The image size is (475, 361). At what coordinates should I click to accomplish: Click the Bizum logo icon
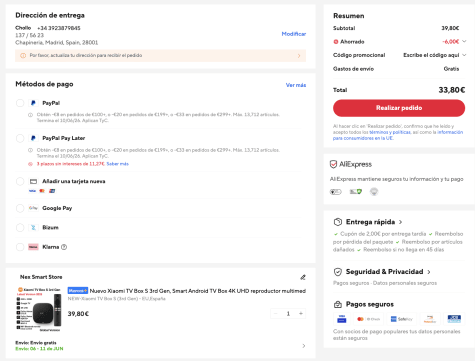(33, 228)
